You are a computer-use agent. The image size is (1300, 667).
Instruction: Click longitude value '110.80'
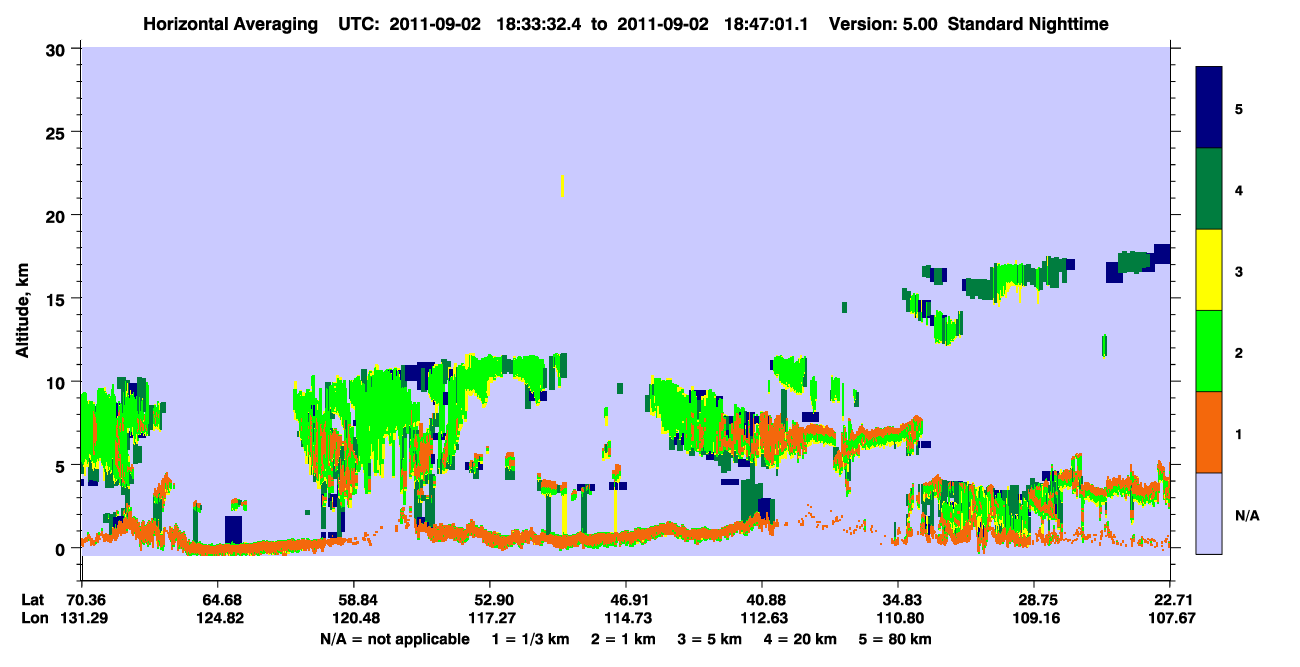click(x=899, y=618)
